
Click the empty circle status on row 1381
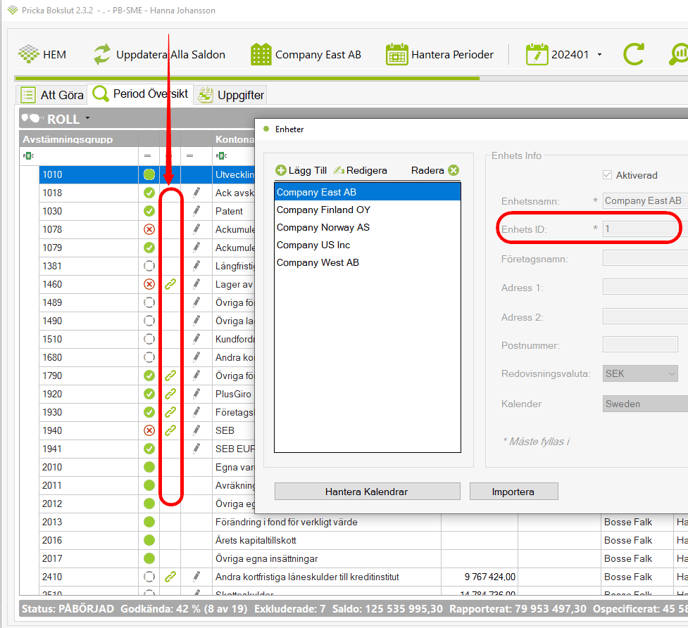click(x=149, y=266)
